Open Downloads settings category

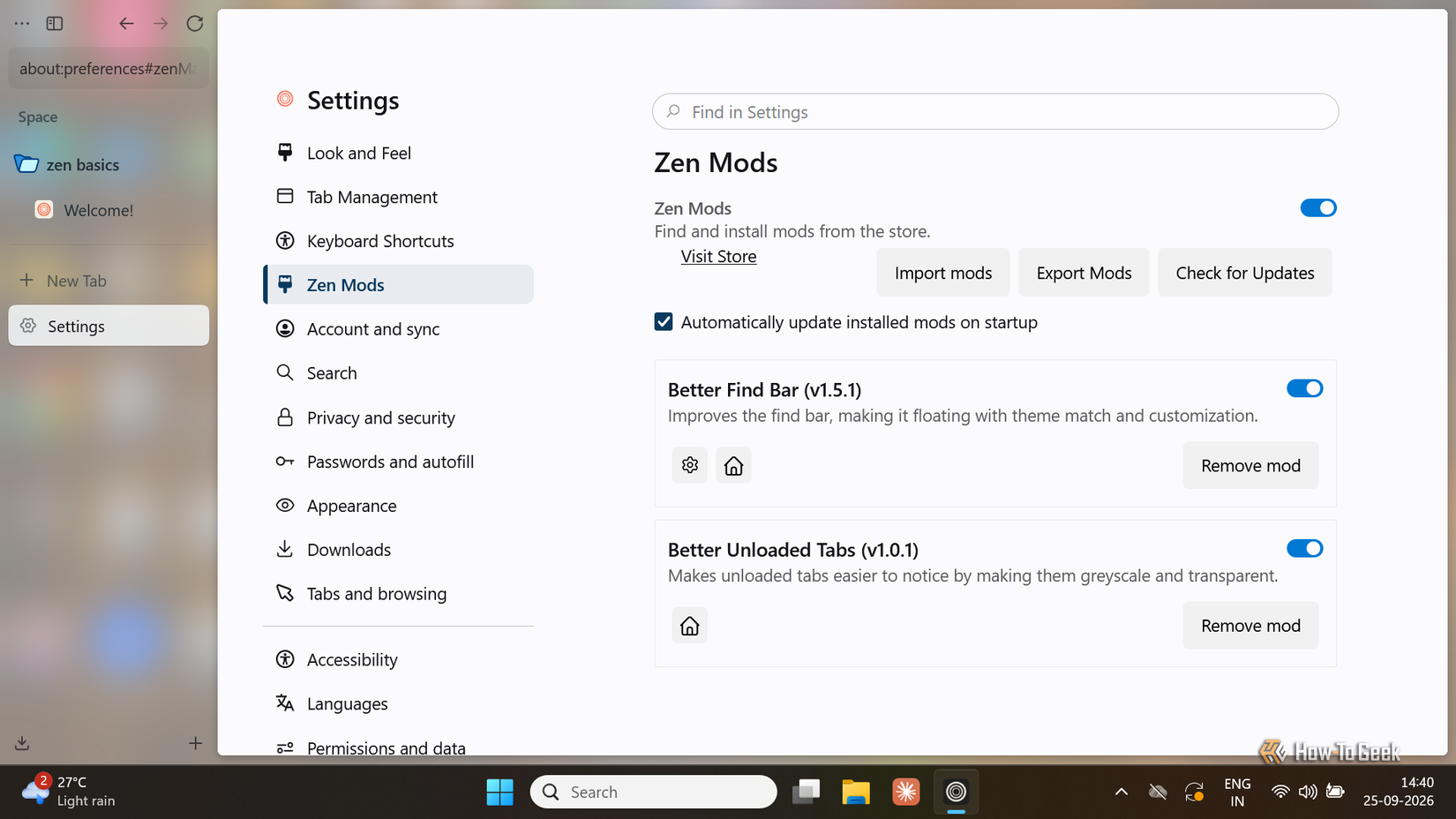pyautogui.click(x=398, y=549)
